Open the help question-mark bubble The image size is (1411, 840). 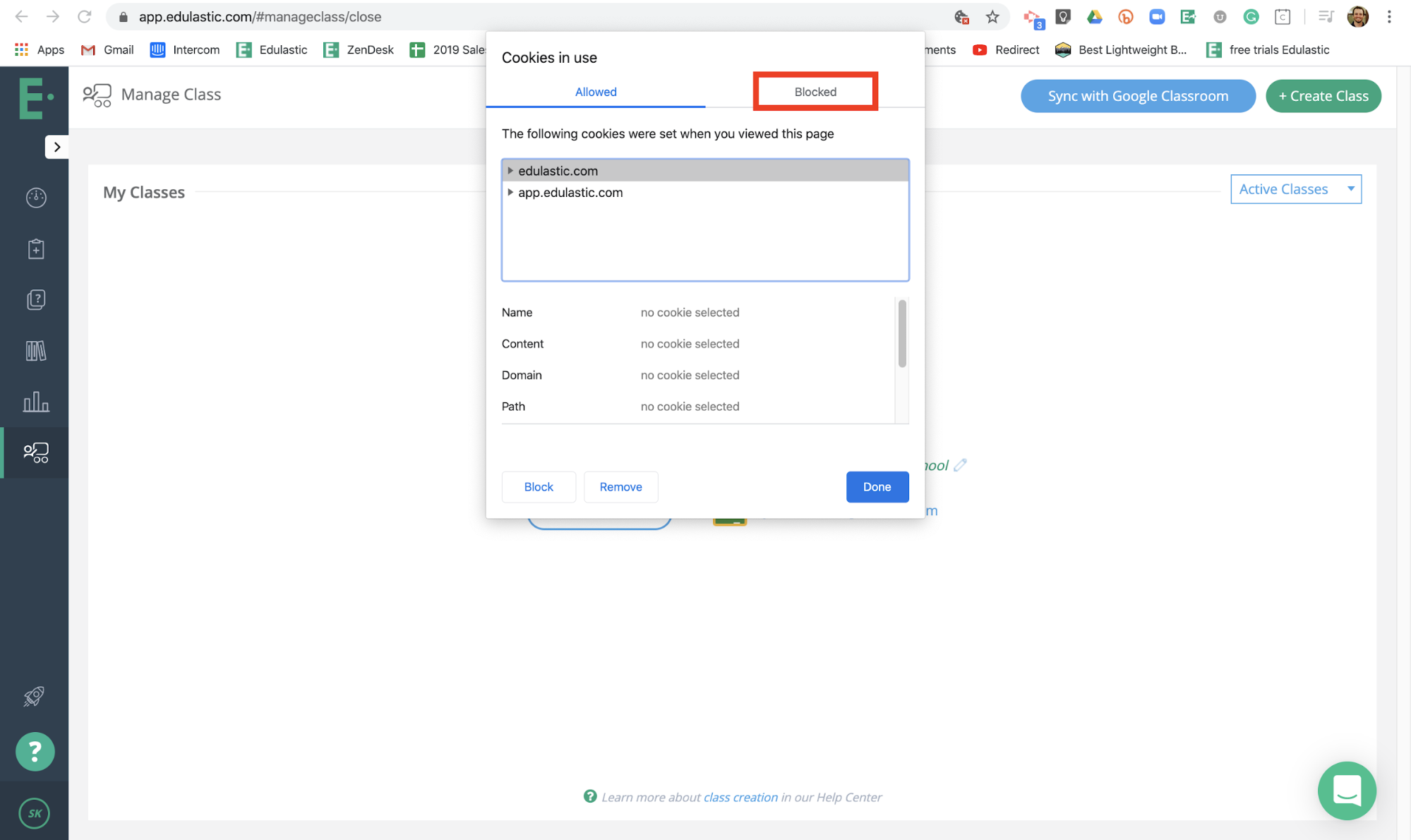coord(35,751)
